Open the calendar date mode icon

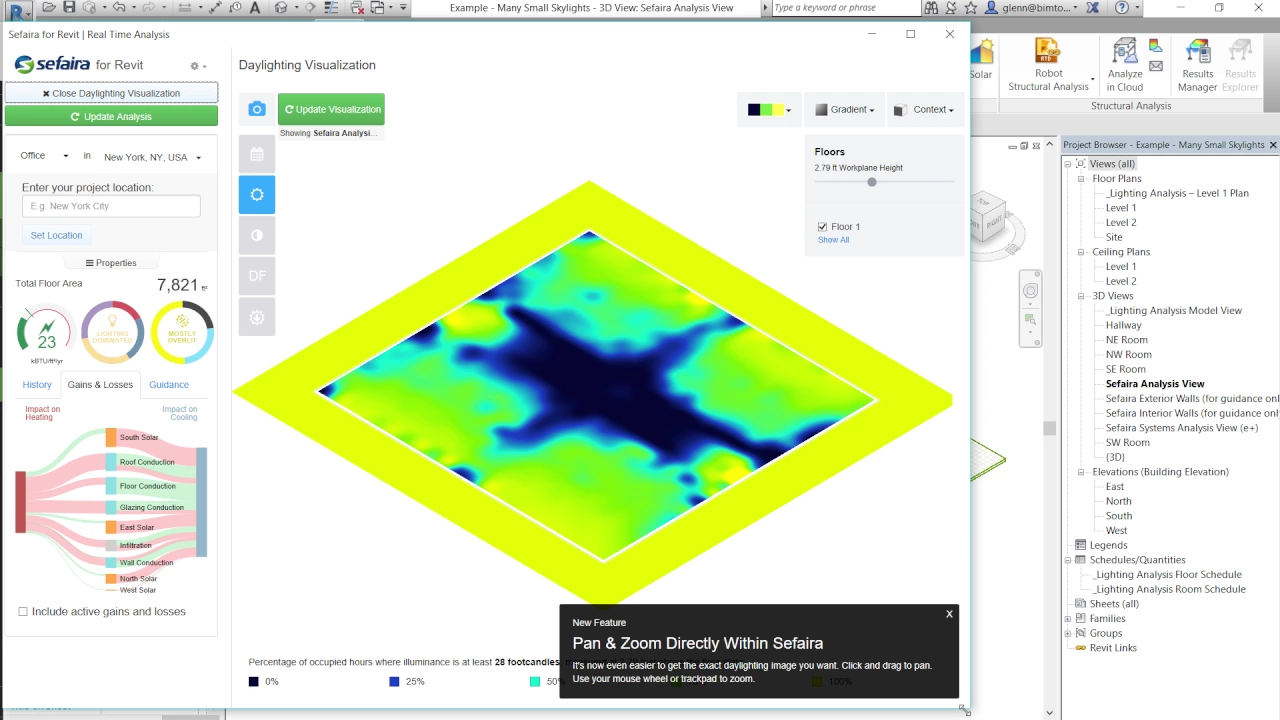[x=257, y=154]
